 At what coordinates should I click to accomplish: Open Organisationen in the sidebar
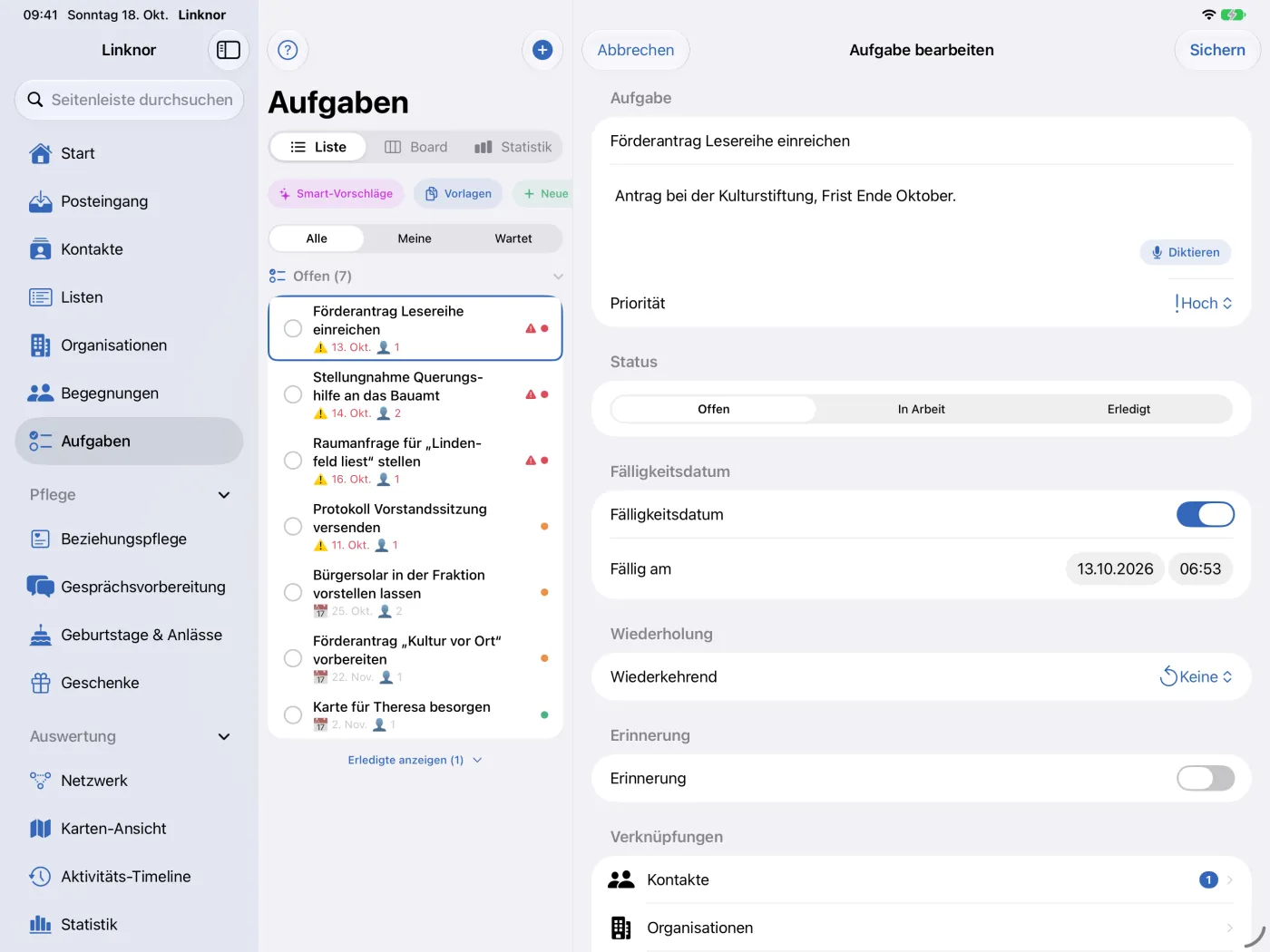click(x=129, y=345)
